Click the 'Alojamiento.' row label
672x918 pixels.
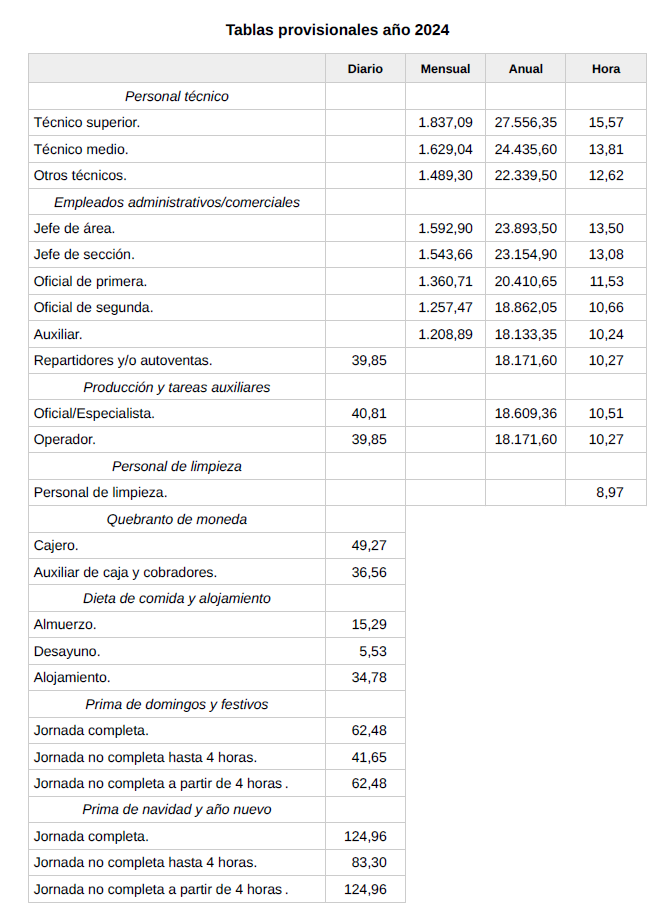[72, 677]
